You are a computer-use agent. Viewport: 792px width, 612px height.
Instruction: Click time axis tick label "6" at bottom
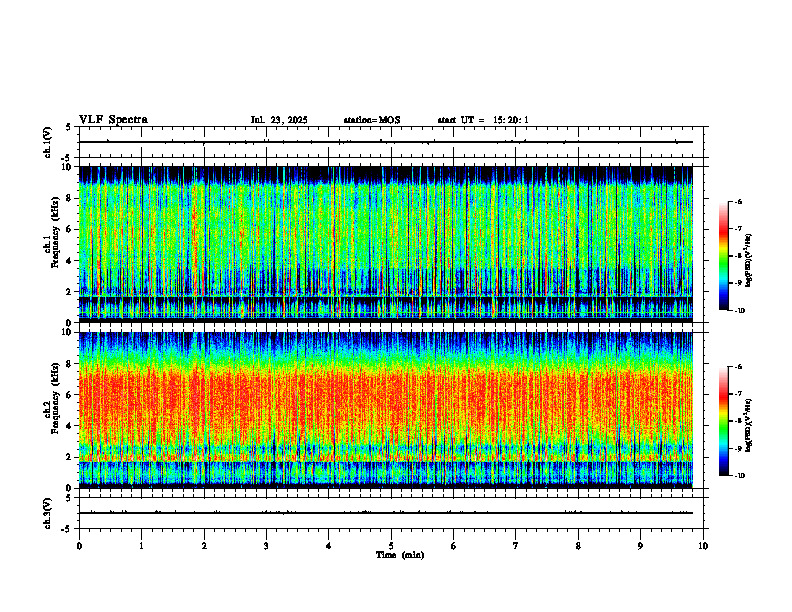pyautogui.click(x=454, y=546)
